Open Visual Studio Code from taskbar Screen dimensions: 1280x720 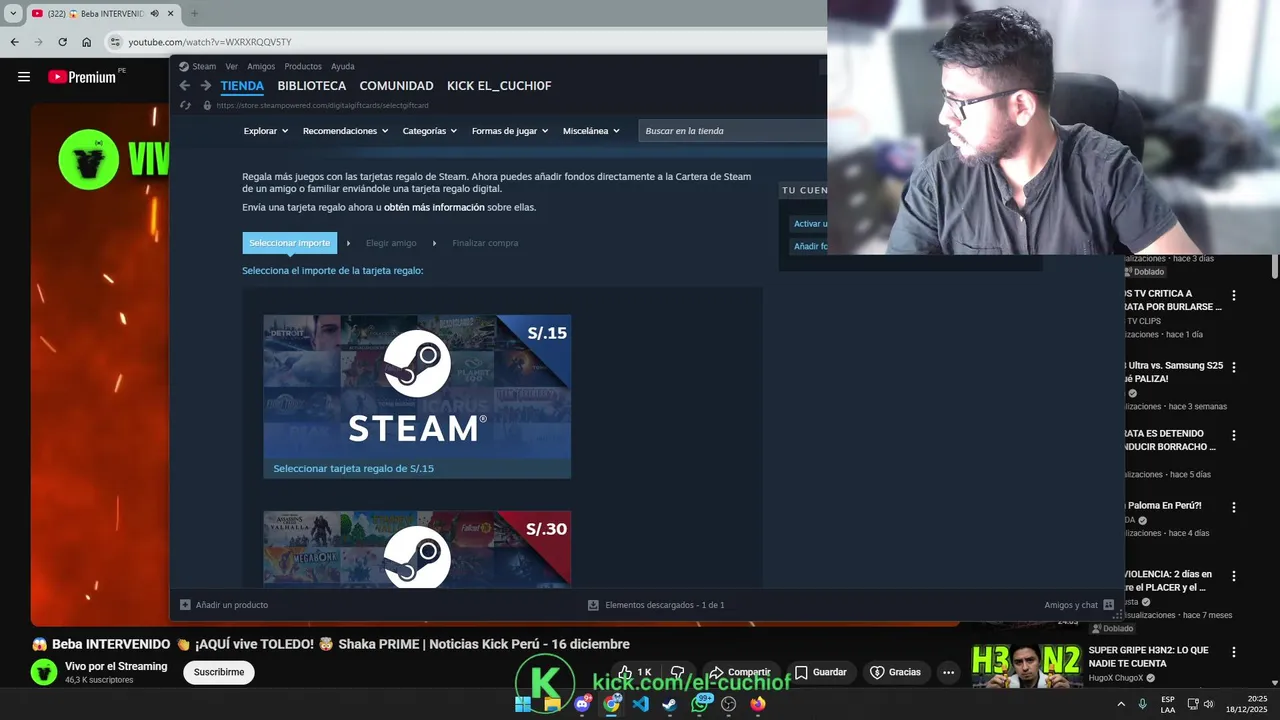click(641, 704)
